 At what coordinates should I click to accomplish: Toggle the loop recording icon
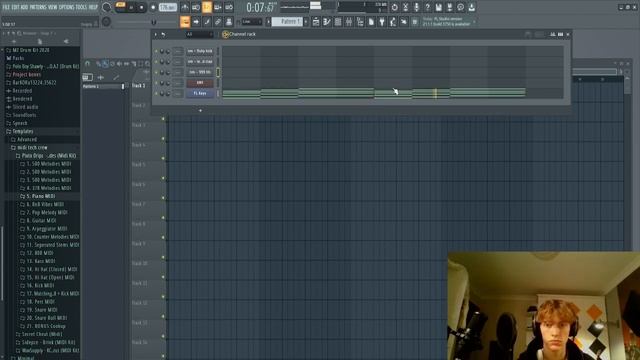click(x=229, y=7)
